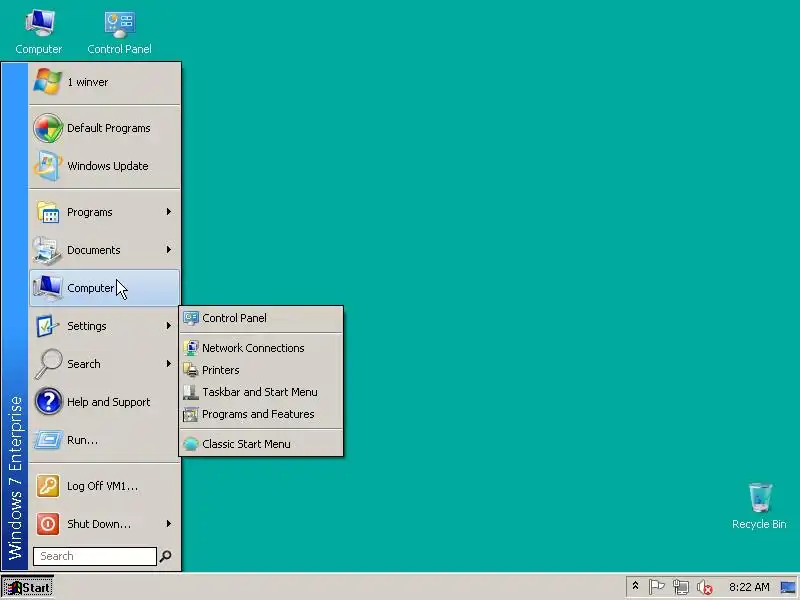The image size is (800, 600).
Task: Click the Classic Start Menu shell icon
Action: tap(191, 444)
